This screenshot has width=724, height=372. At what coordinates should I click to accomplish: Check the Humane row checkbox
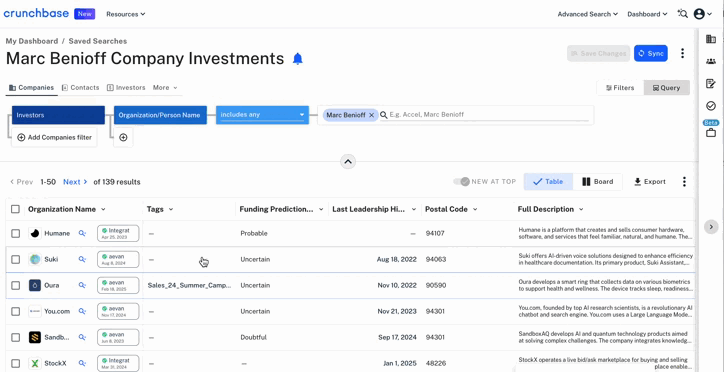(16, 234)
